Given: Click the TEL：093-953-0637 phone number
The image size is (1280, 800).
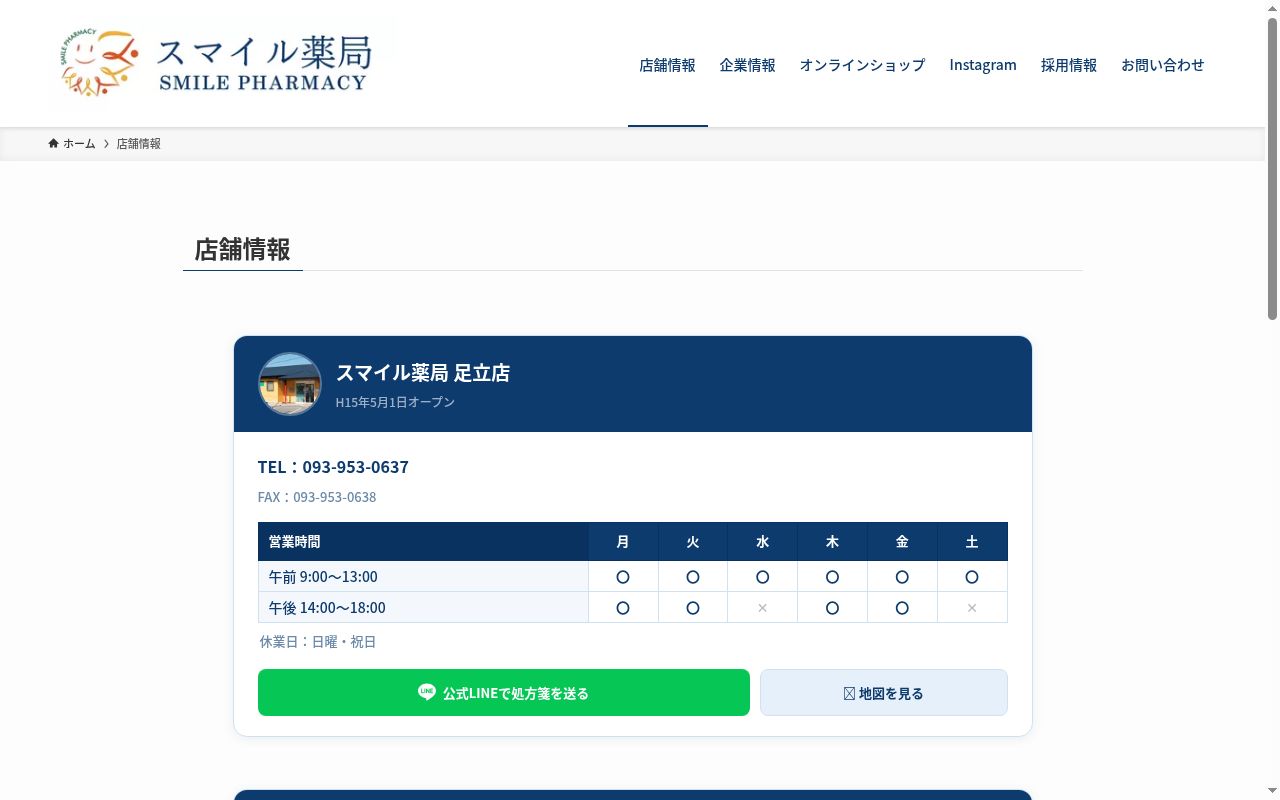Looking at the screenshot, I should point(333,467).
